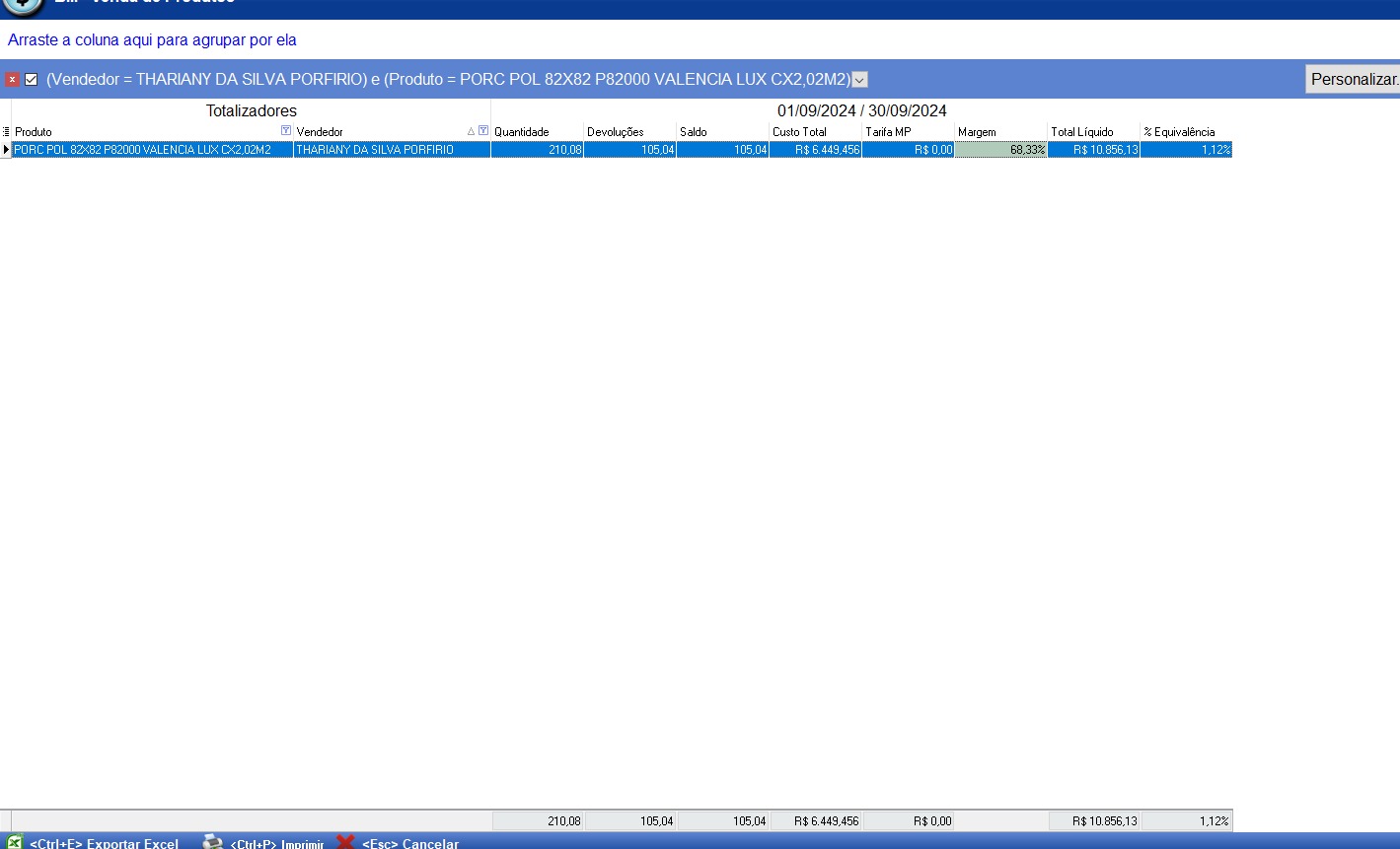
Task: Sort by the Quantidade column header
Action: click(x=537, y=131)
